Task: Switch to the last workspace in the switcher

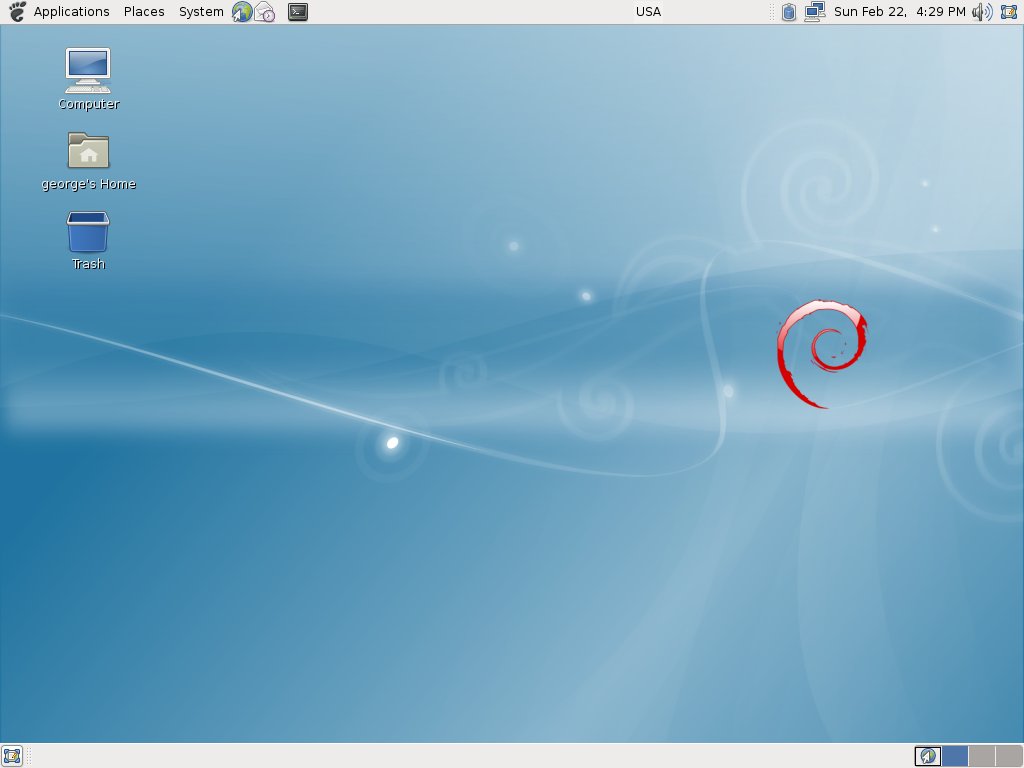Action: click(x=1009, y=756)
